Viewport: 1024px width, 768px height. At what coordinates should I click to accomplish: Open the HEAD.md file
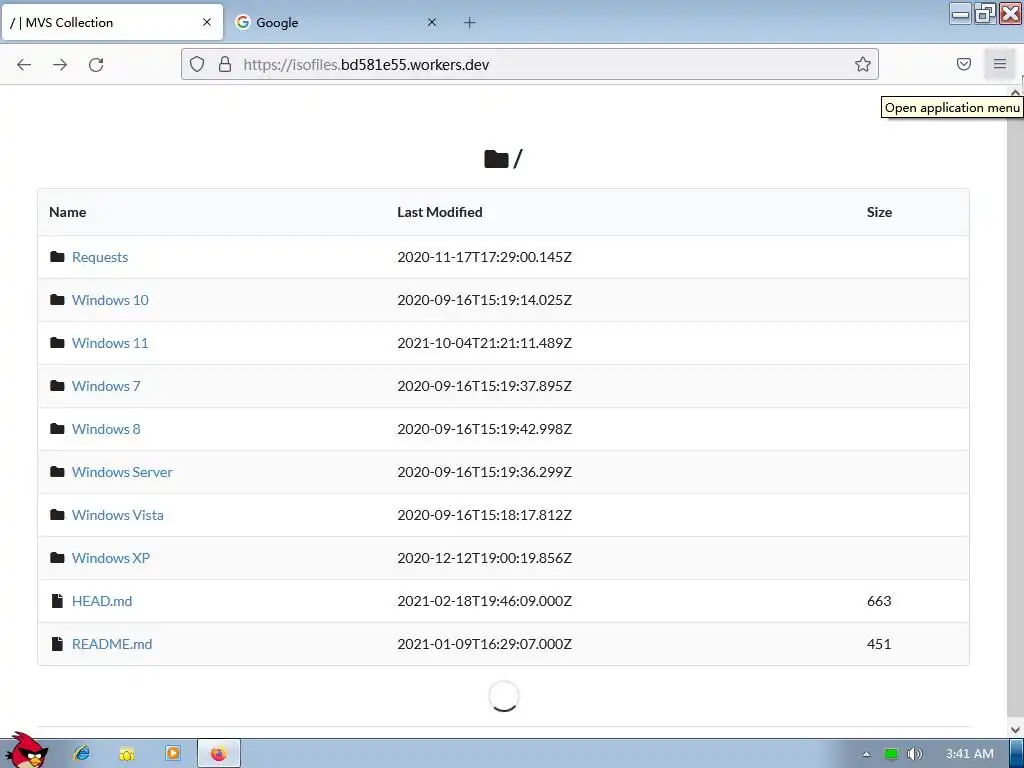click(102, 601)
